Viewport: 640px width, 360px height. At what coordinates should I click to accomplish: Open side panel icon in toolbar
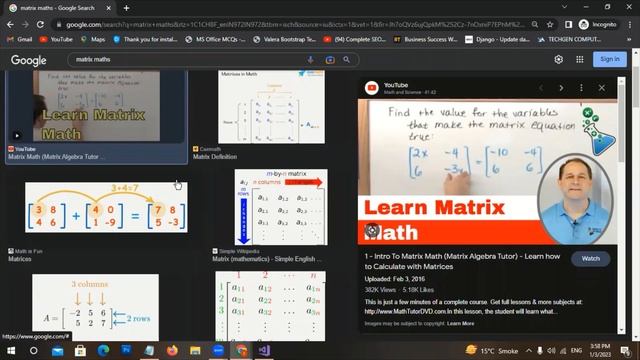click(x=568, y=24)
